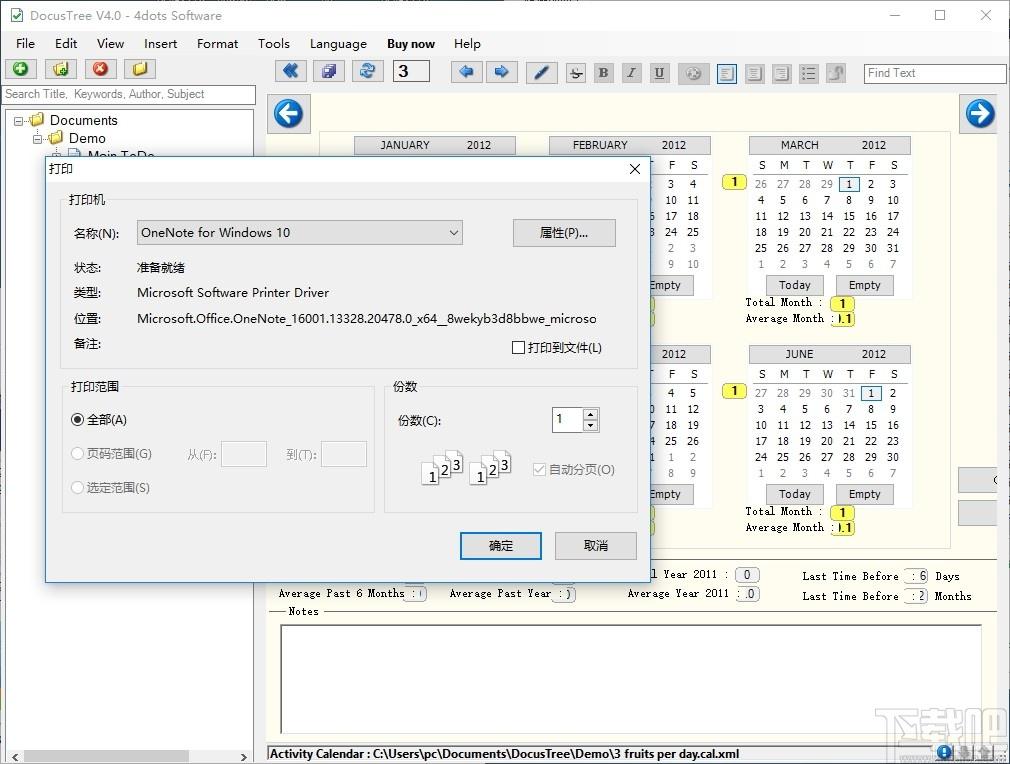The width and height of the screenshot is (1010, 764).
Task: Collapse the Documents tree node
Action: (x=18, y=120)
